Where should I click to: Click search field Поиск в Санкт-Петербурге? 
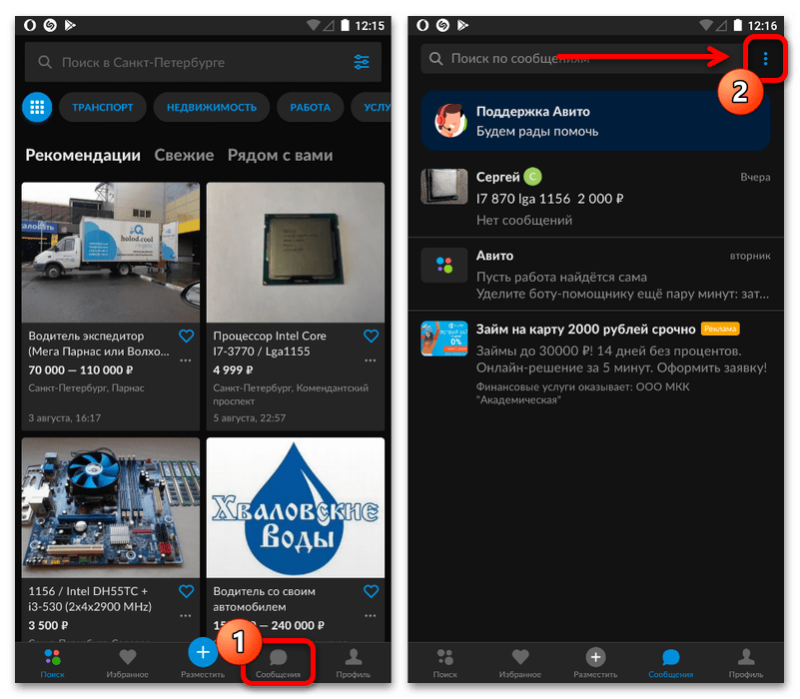(203, 62)
